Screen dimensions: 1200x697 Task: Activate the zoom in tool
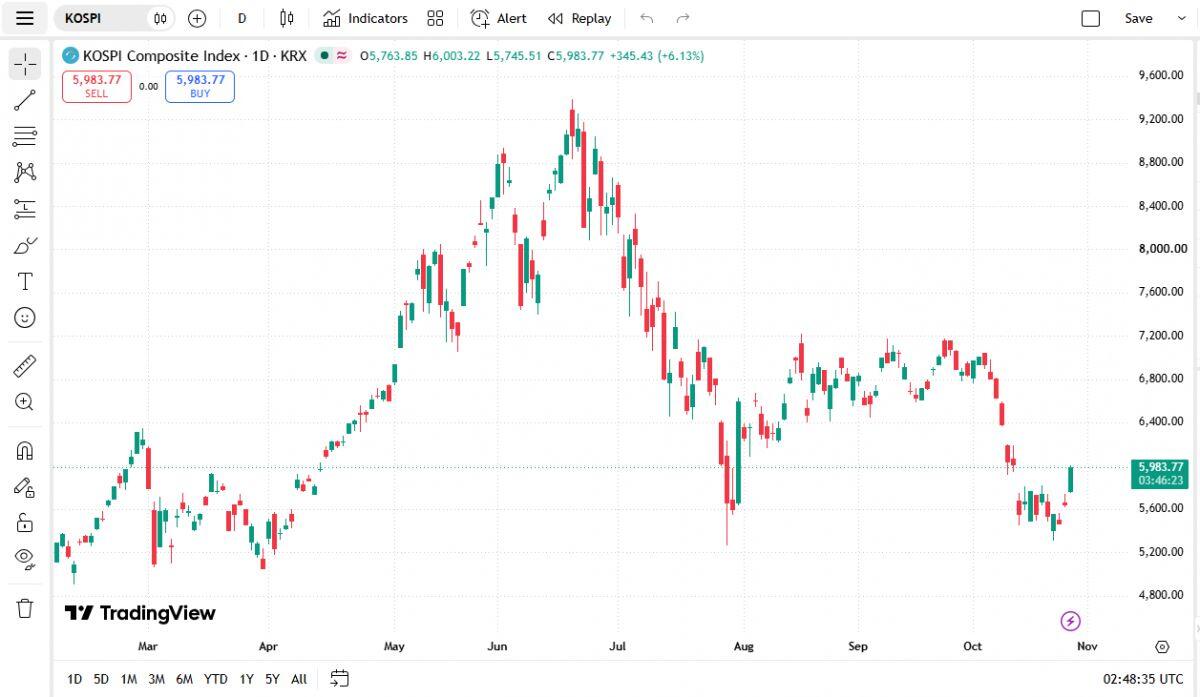pos(25,402)
